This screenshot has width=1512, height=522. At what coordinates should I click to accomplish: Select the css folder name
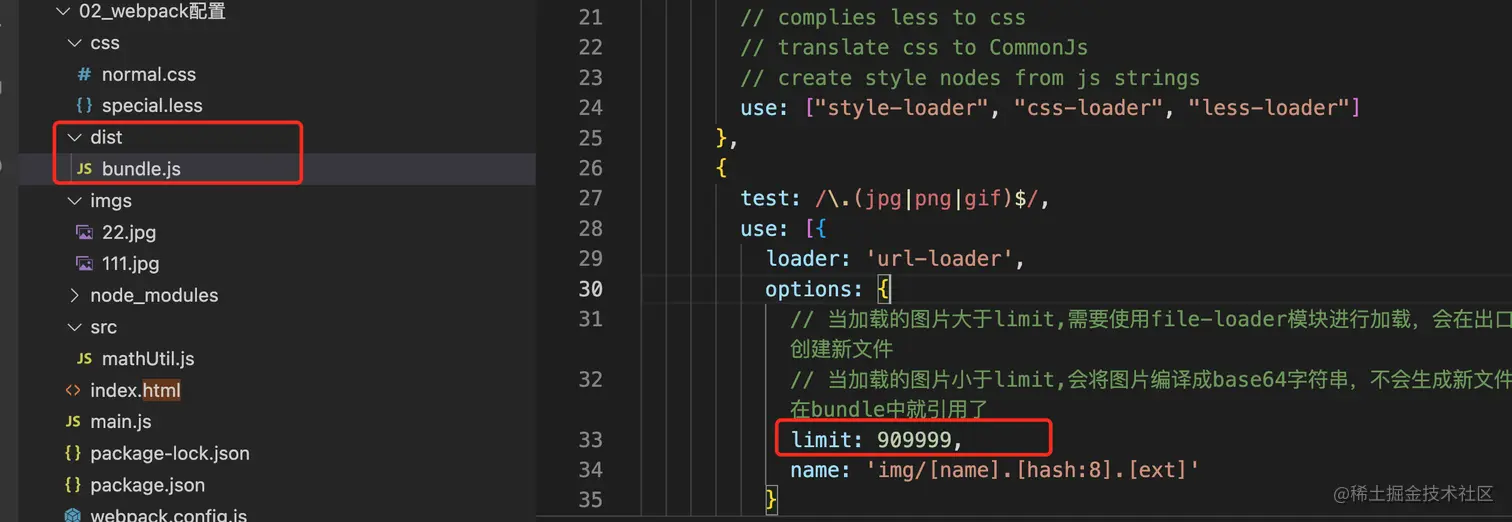pos(105,43)
